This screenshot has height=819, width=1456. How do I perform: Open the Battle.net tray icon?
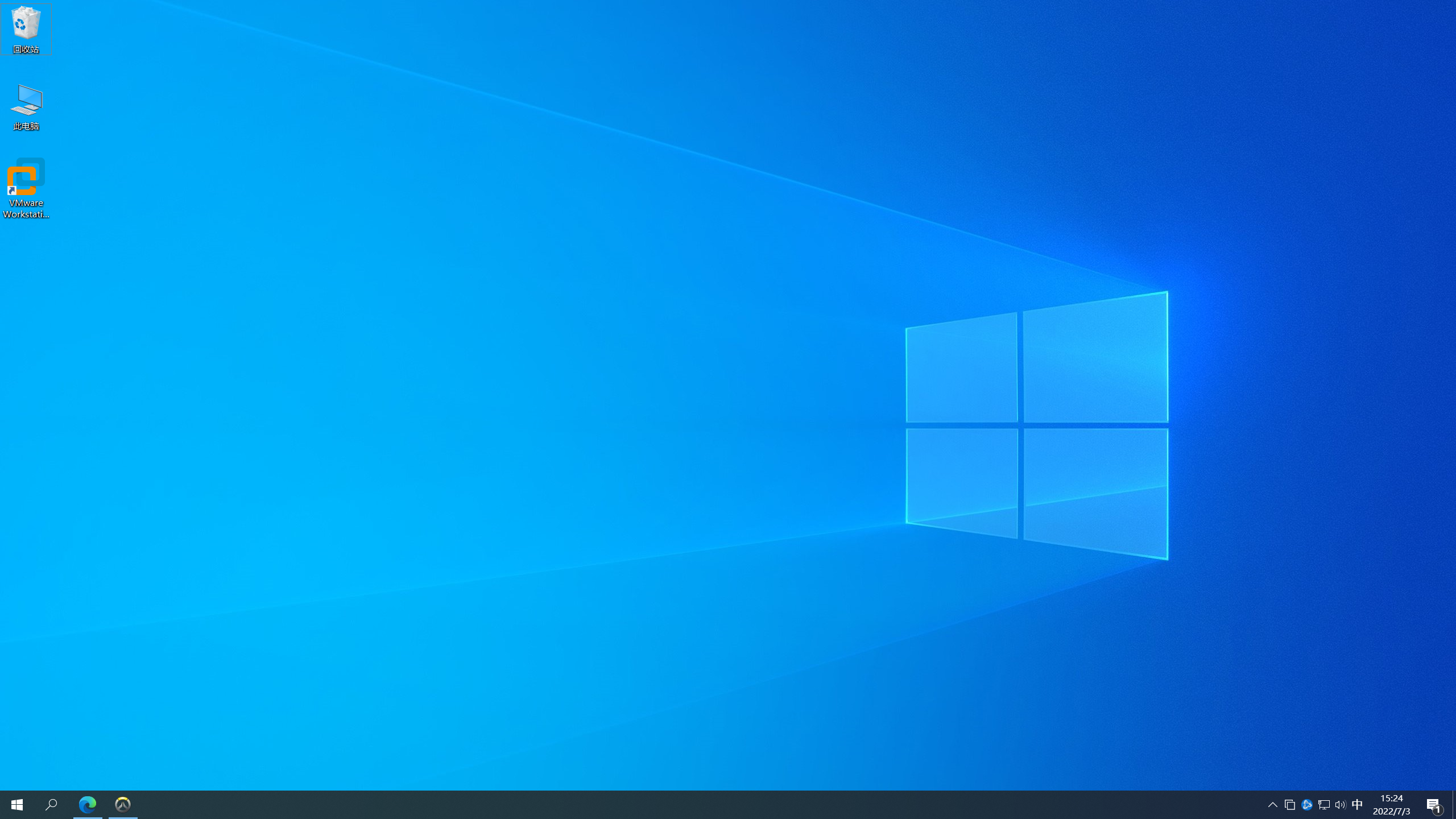click(1306, 805)
